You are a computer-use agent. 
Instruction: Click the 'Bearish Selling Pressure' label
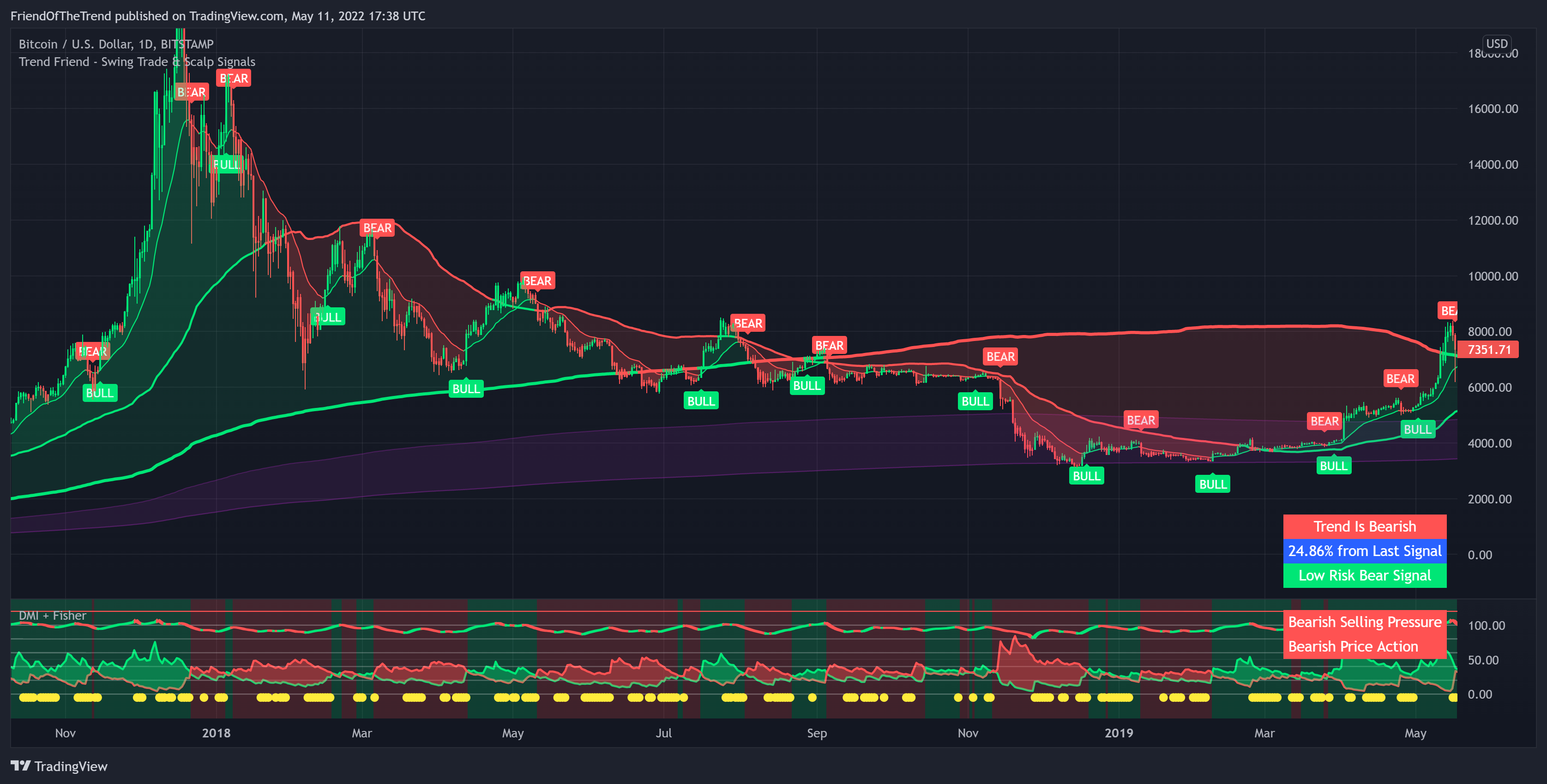pyautogui.click(x=1365, y=622)
